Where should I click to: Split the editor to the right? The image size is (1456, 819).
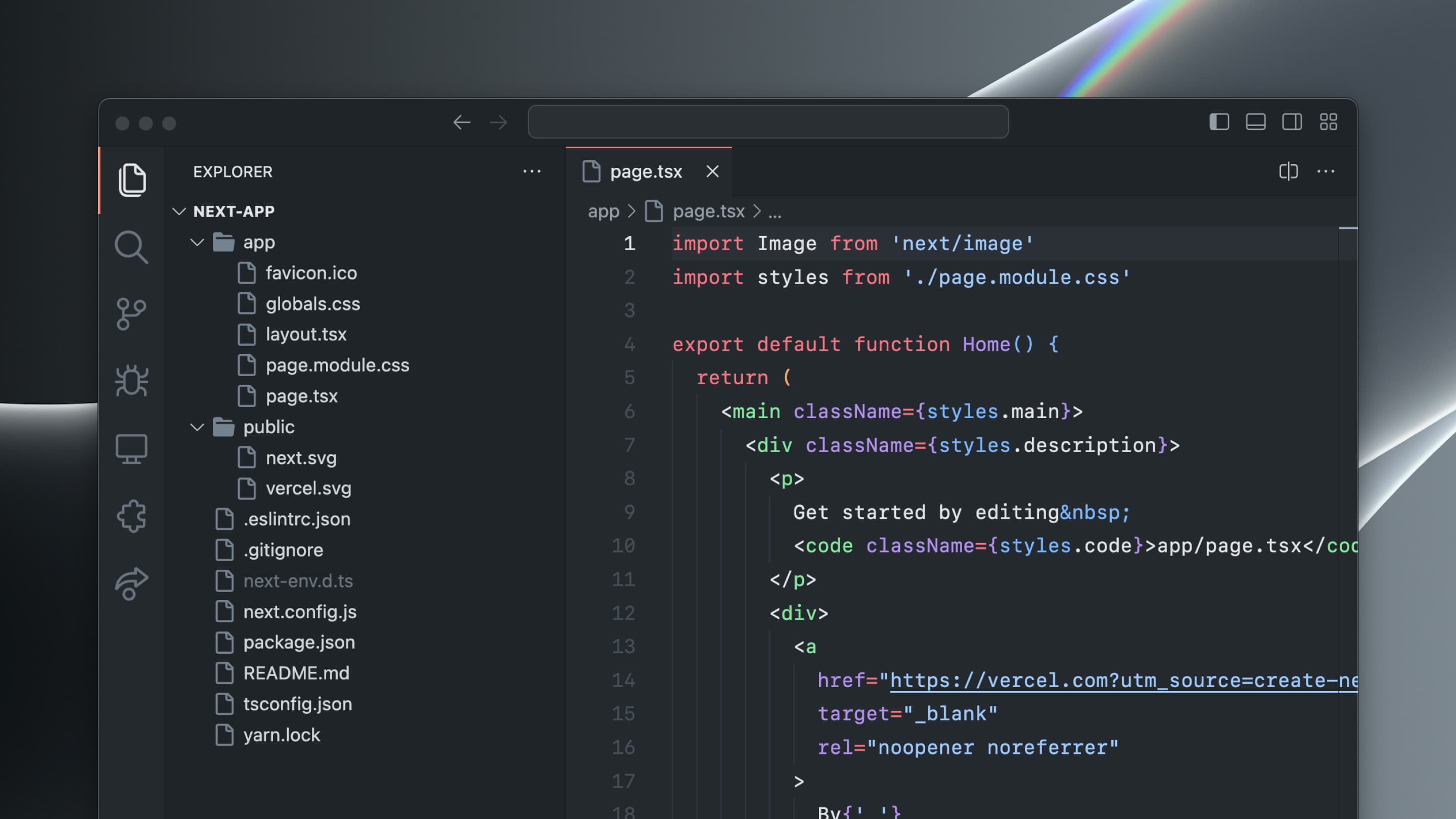1288,171
